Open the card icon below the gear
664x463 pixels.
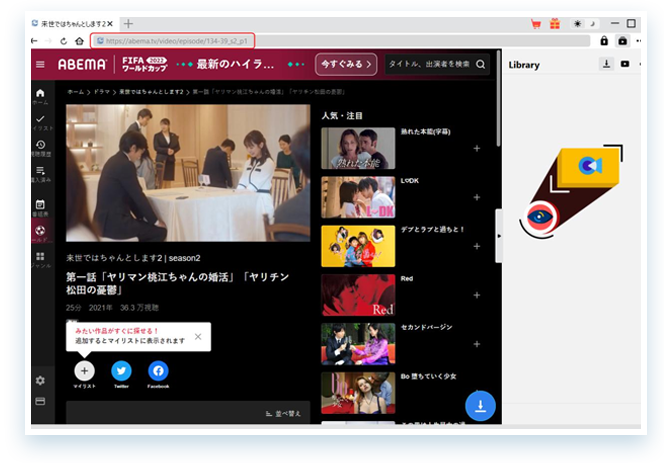click(40, 401)
